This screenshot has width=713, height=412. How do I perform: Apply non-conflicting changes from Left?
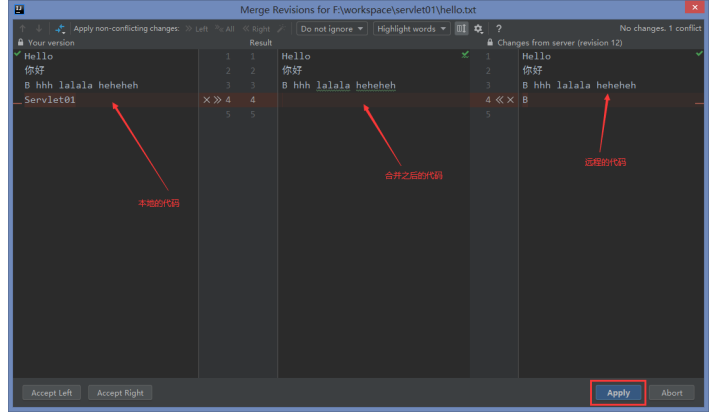tap(196, 29)
